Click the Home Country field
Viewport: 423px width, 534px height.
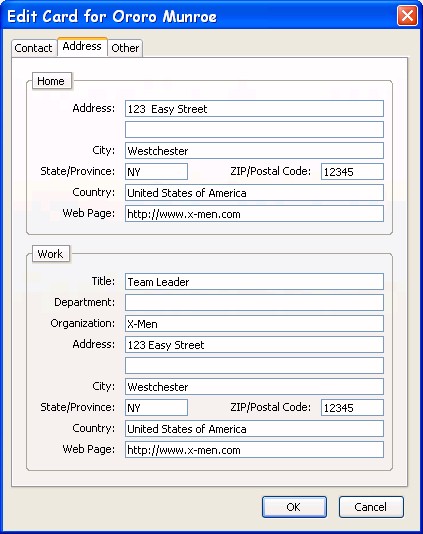[x=254, y=193]
